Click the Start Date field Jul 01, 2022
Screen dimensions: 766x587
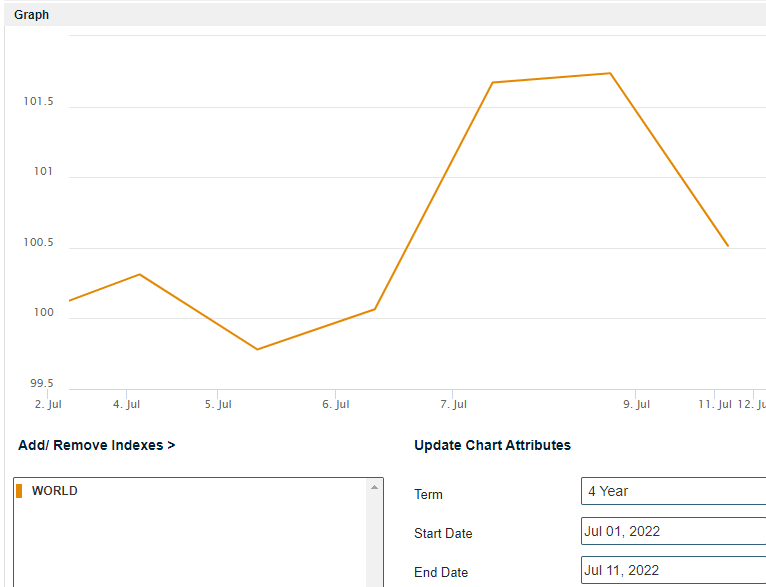coord(672,531)
